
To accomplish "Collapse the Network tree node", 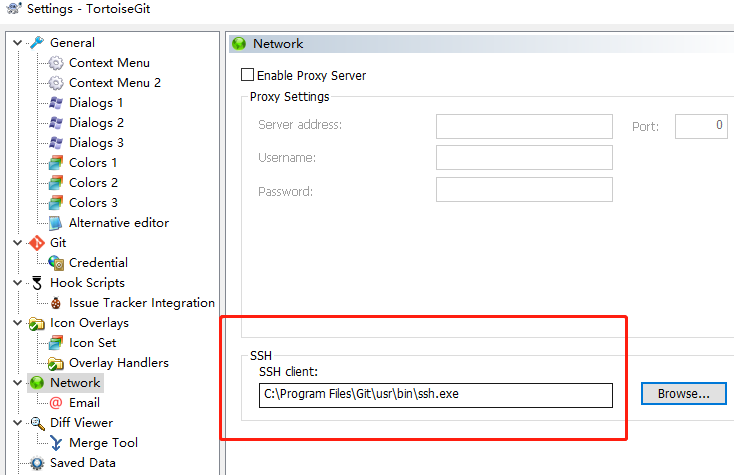I will pos(18,383).
